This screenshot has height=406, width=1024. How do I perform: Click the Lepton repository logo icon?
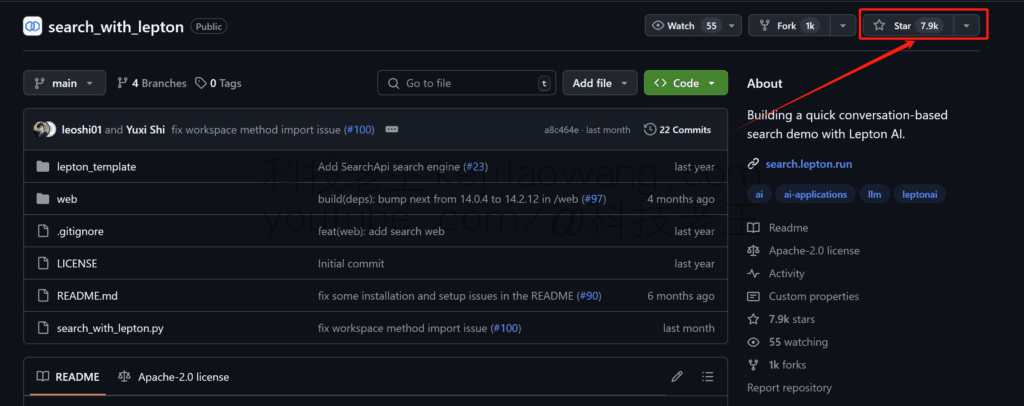pyautogui.click(x=33, y=27)
